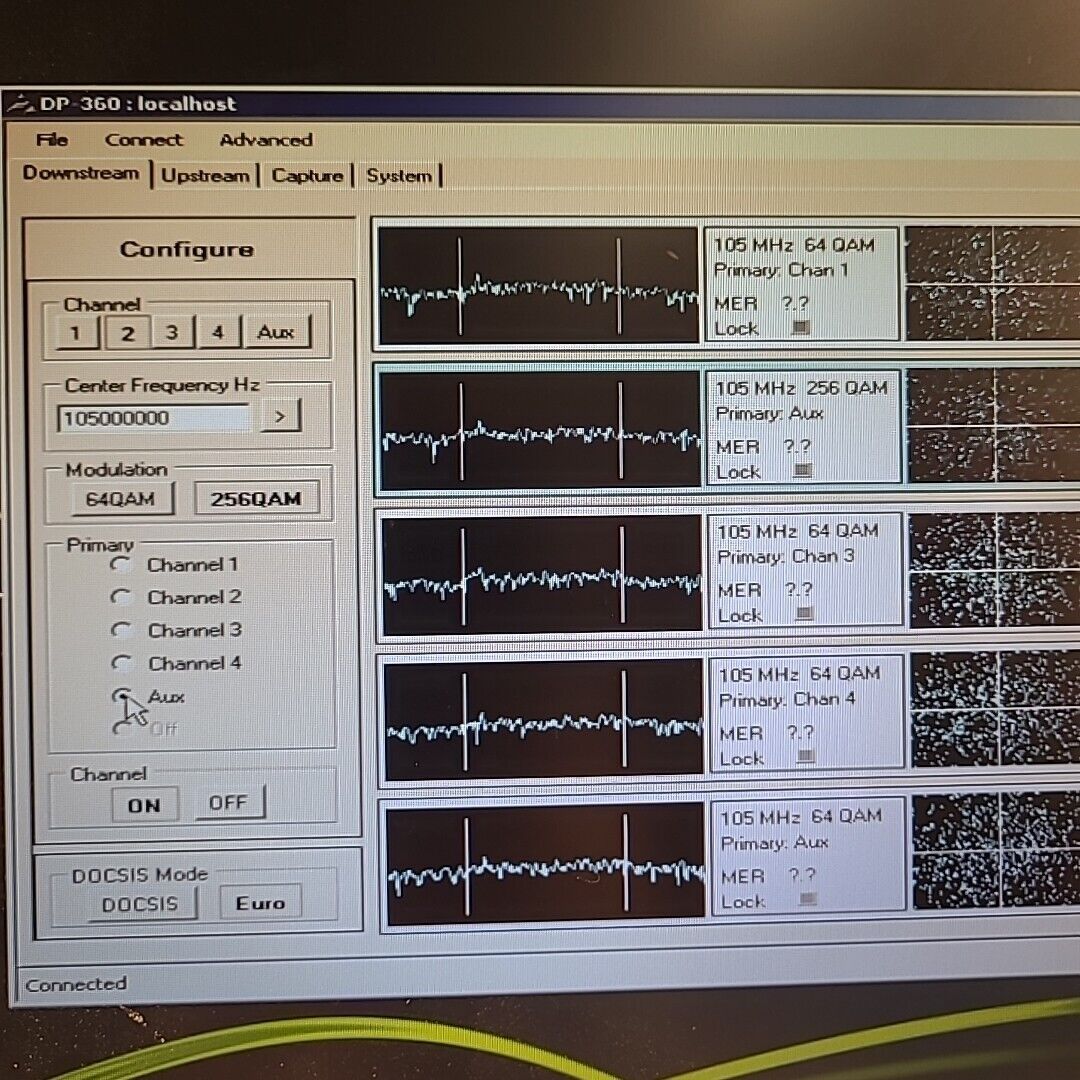The image size is (1080, 1080).
Task: Click the MER value in the Chan 1 row
Action: click(x=794, y=304)
